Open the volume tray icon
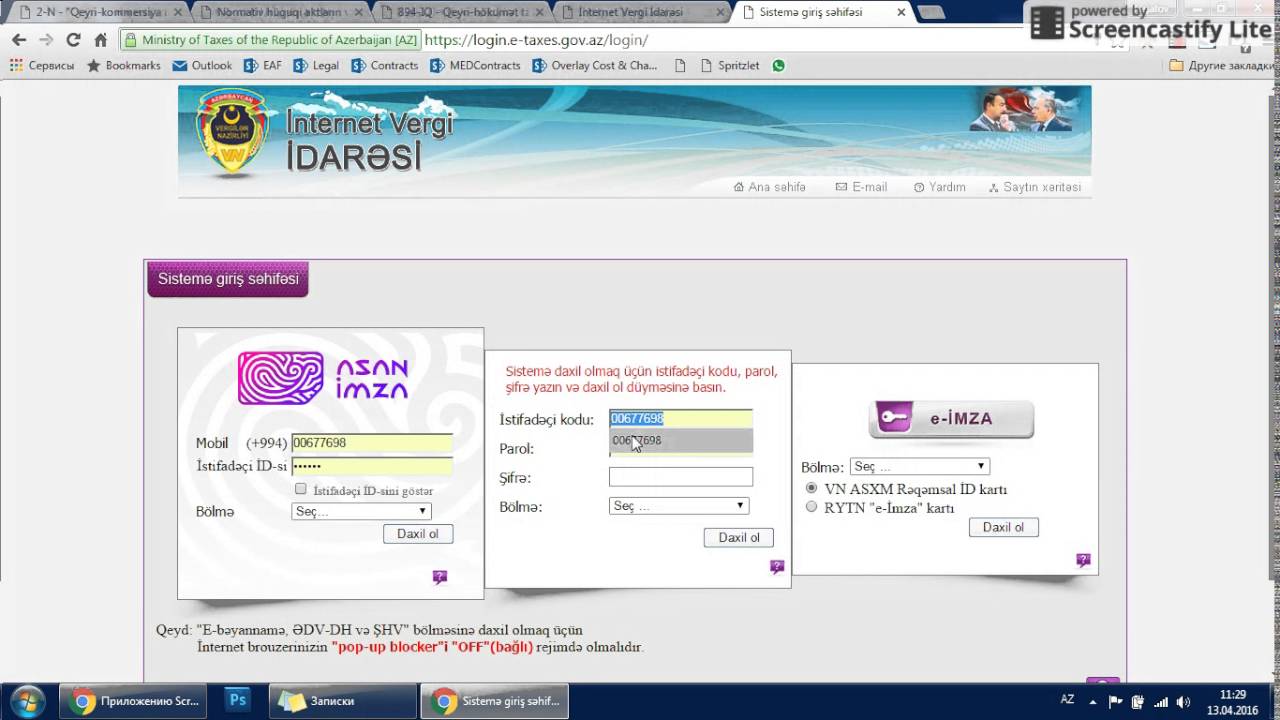 point(1183,701)
